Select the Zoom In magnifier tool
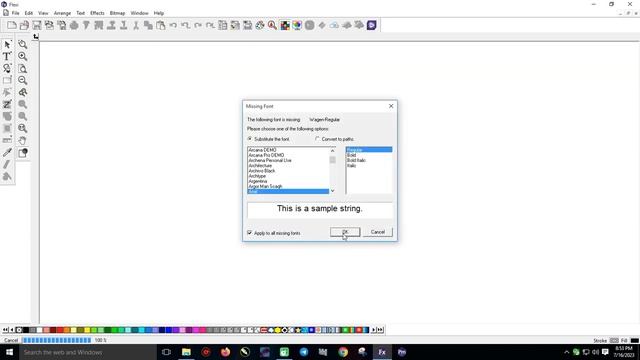 coord(22,56)
